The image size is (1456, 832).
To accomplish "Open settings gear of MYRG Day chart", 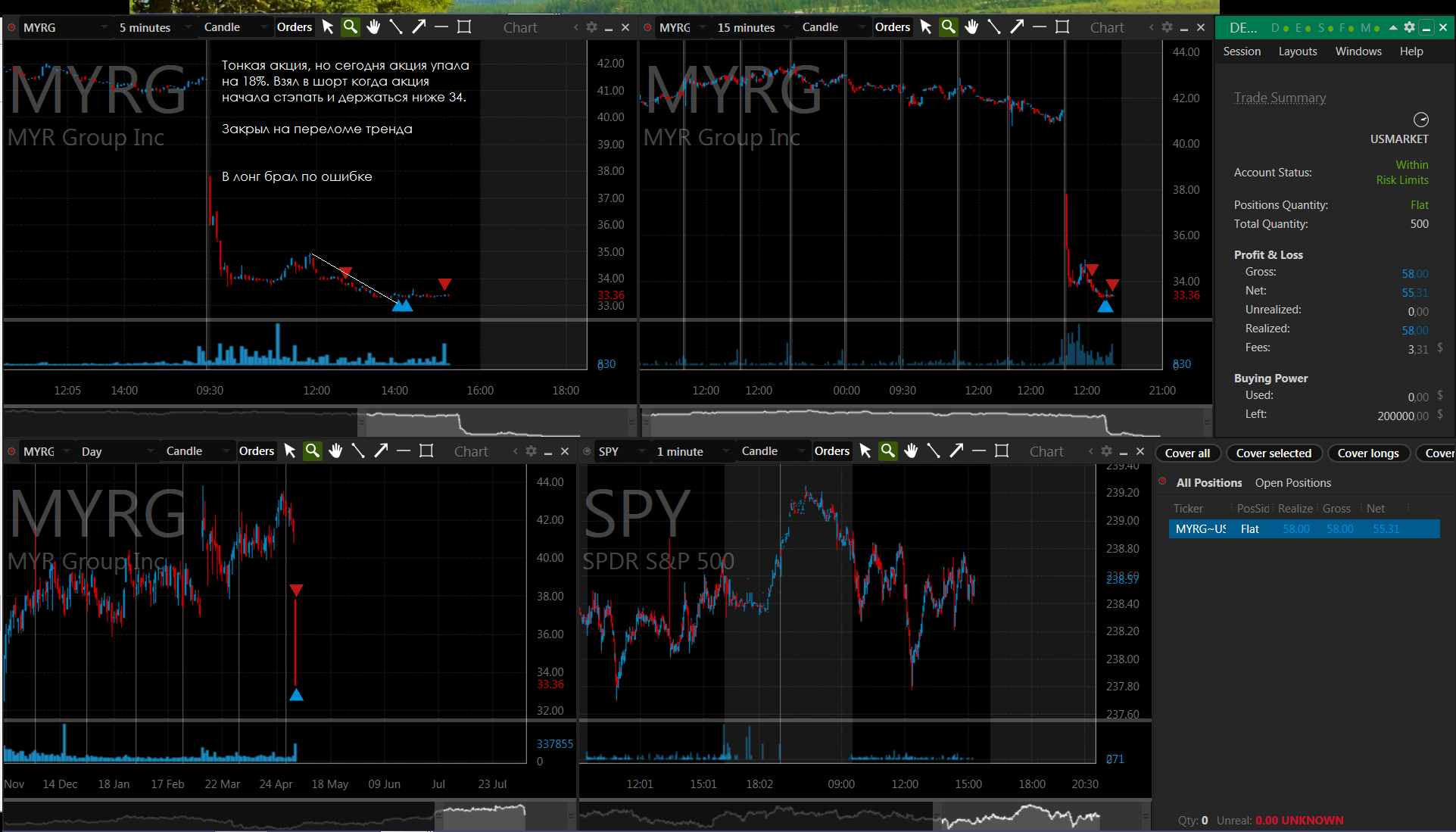I will click(x=532, y=451).
